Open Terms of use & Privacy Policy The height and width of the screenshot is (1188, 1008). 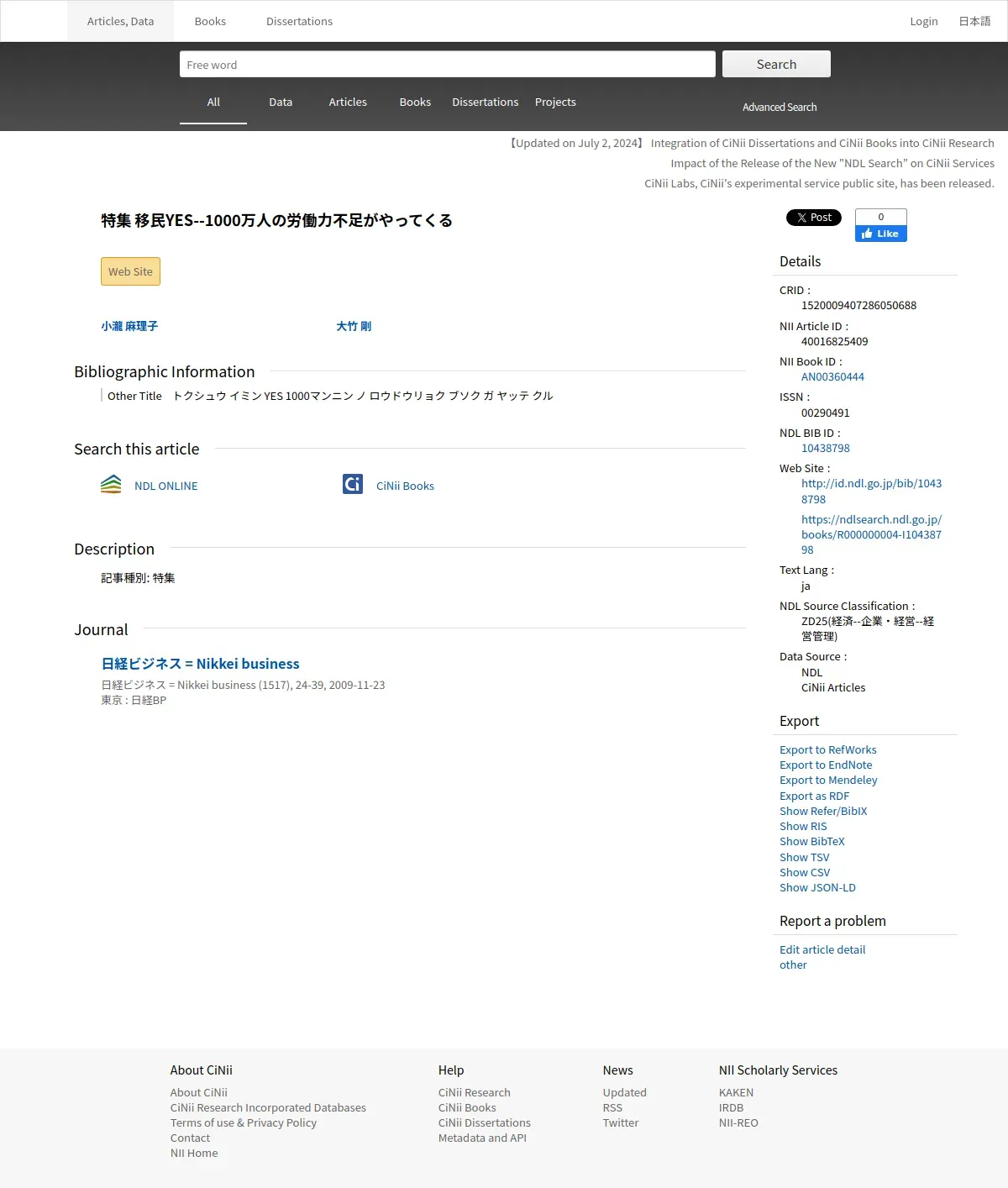pos(244,1123)
